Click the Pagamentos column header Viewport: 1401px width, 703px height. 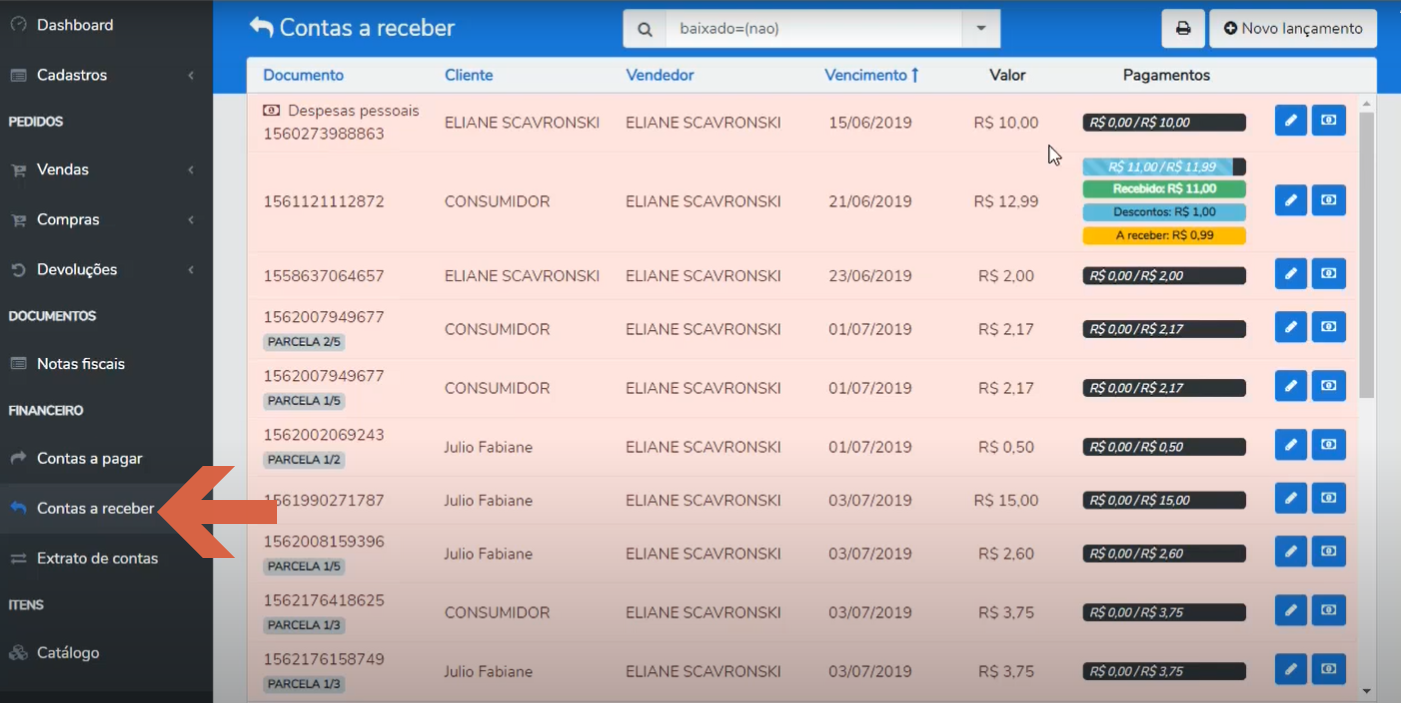pyautogui.click(x=1166, y=75)
